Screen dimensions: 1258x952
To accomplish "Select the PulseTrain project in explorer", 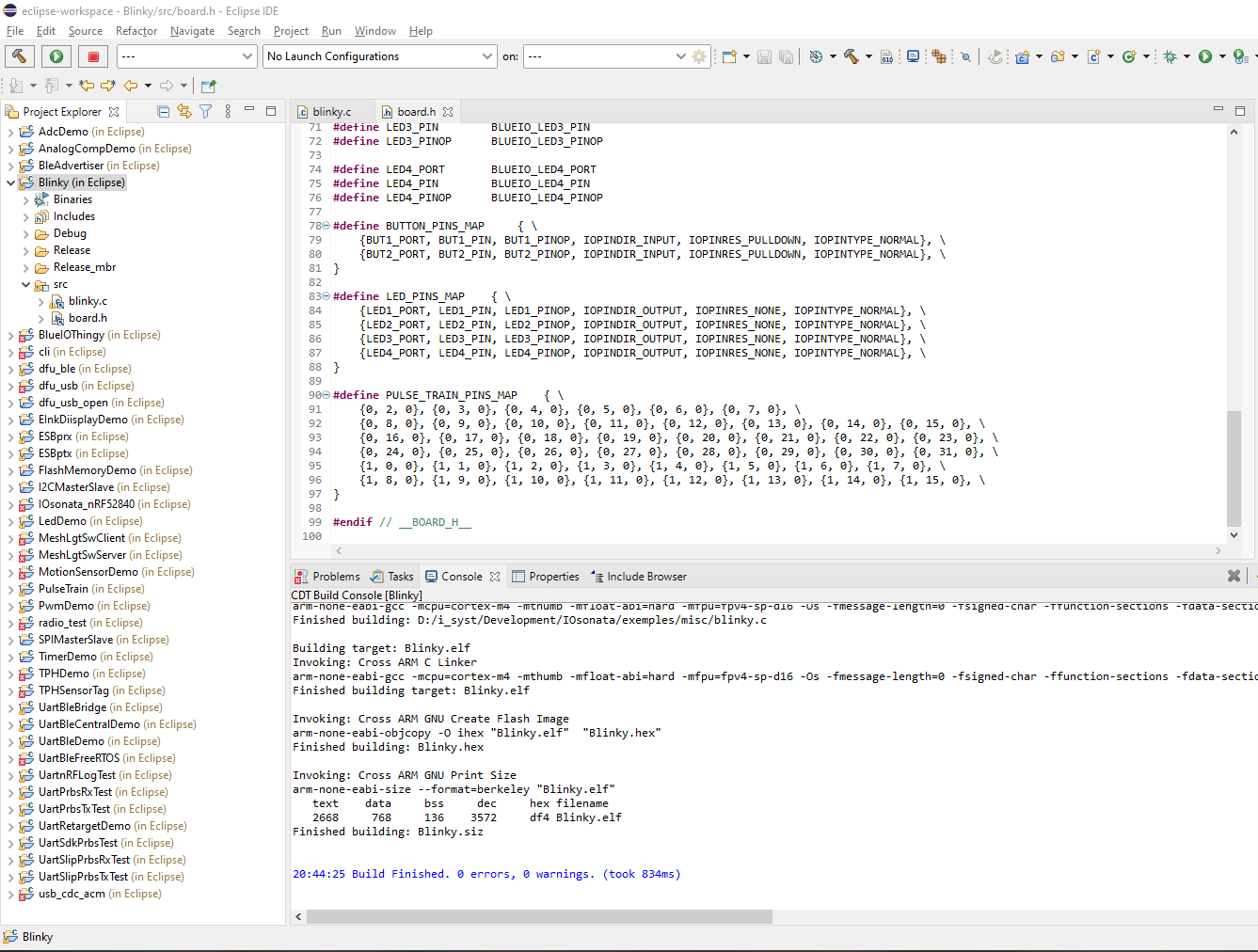I will (63, 589).
